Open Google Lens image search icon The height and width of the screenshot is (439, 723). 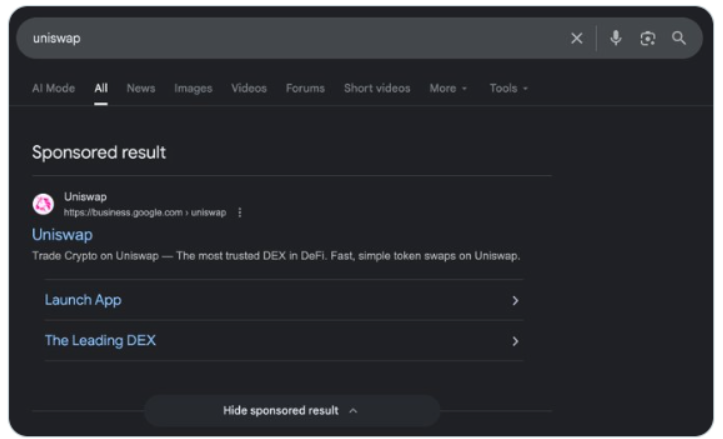tap(648, 38)
